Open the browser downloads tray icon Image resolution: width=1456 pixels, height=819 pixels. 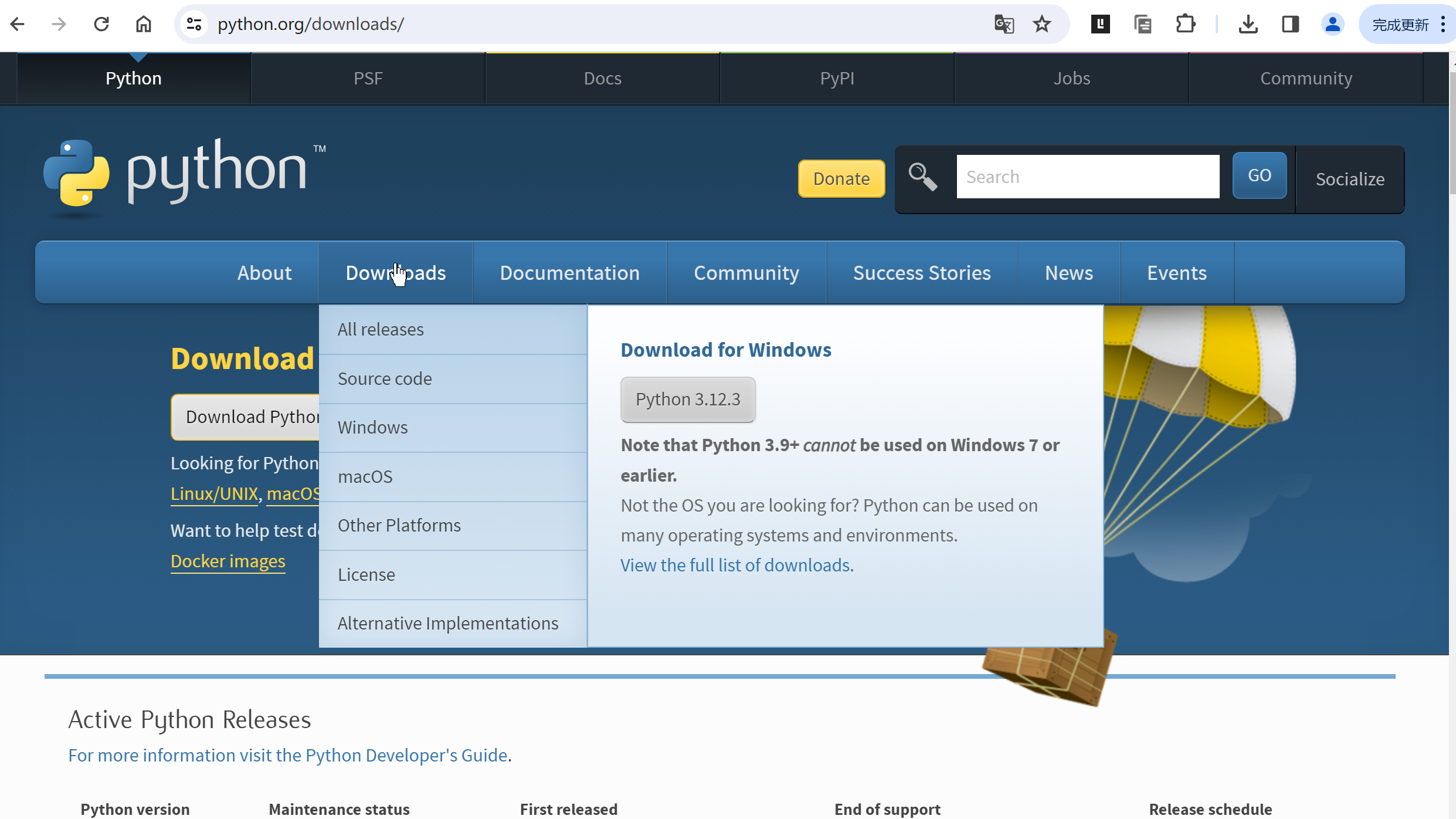pyautogui.click(x=1248, y=24)
